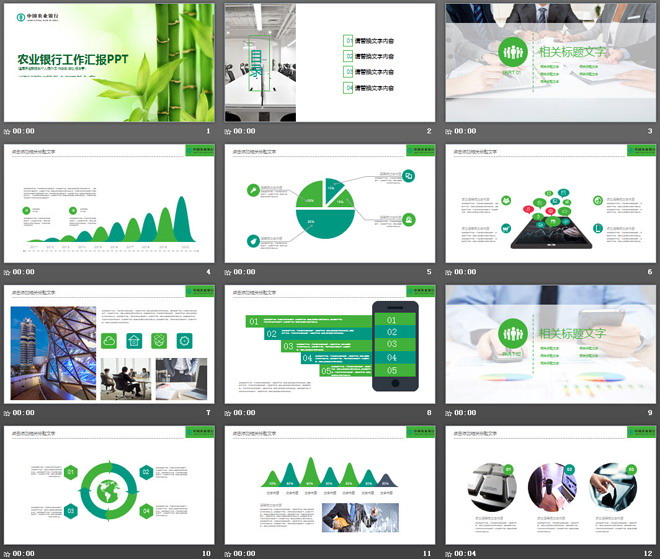
Task: Click the transition star icon under slide 4
Action: coord(8,272)
